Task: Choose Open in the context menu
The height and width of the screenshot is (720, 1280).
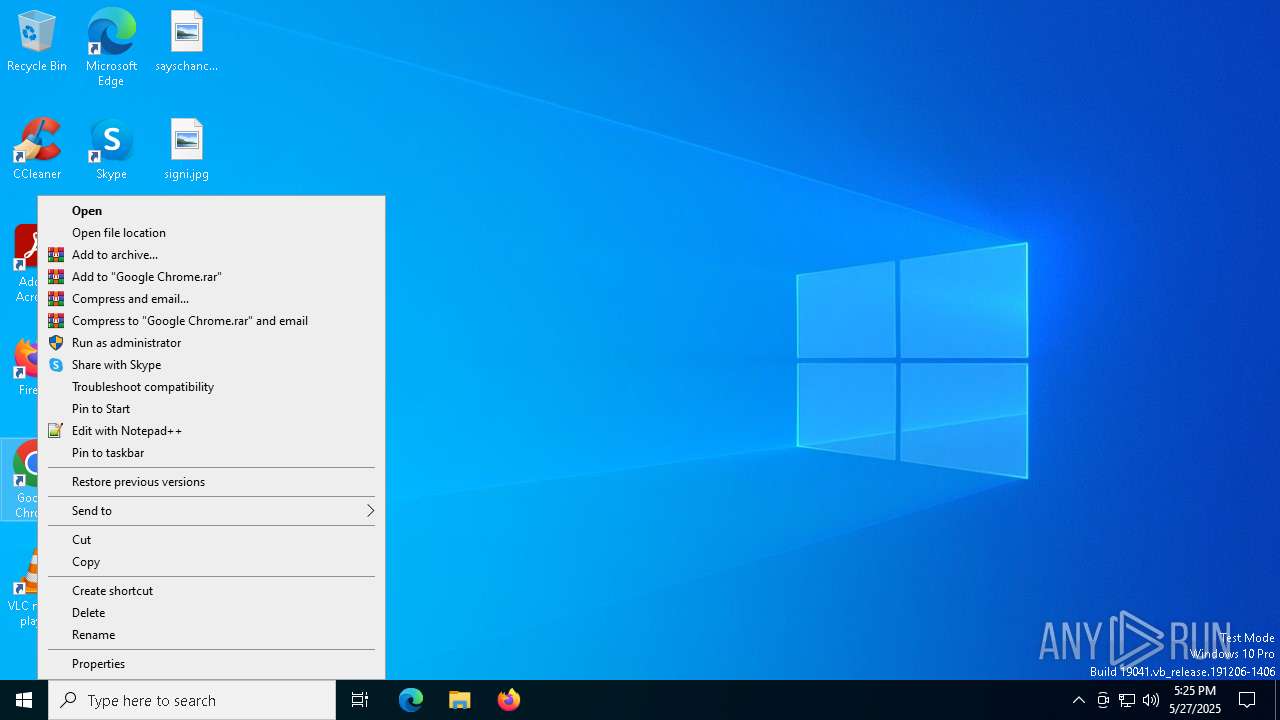Action: coord(211,211)
